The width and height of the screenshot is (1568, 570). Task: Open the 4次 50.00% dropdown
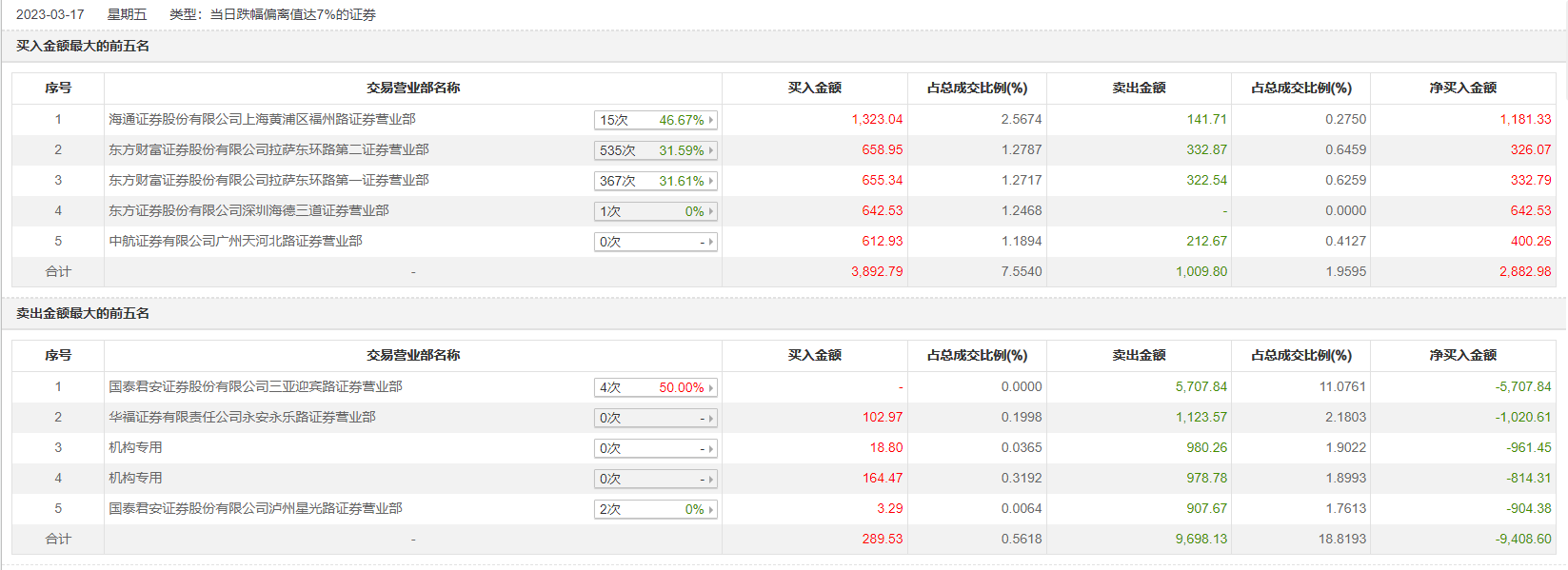click(x=655, y=387)
